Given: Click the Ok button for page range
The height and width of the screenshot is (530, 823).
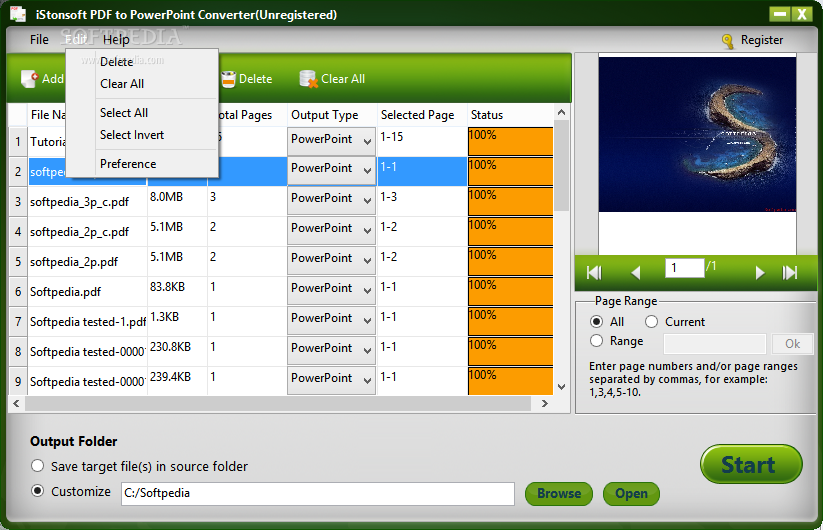Looking at the screenshot, I should 792,344.
